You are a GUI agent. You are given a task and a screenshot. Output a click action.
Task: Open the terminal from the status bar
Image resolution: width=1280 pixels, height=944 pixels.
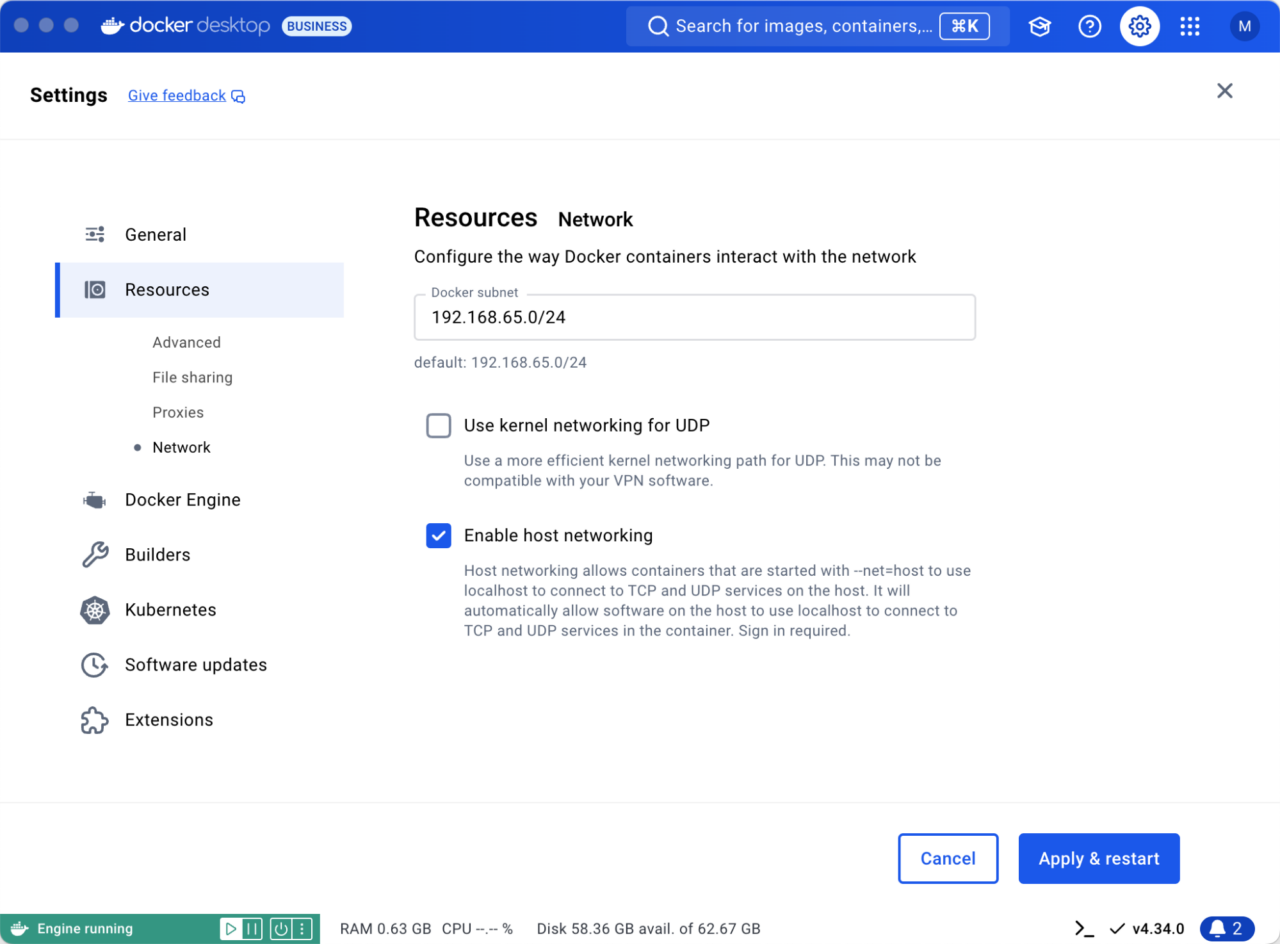click(1083, 929)
